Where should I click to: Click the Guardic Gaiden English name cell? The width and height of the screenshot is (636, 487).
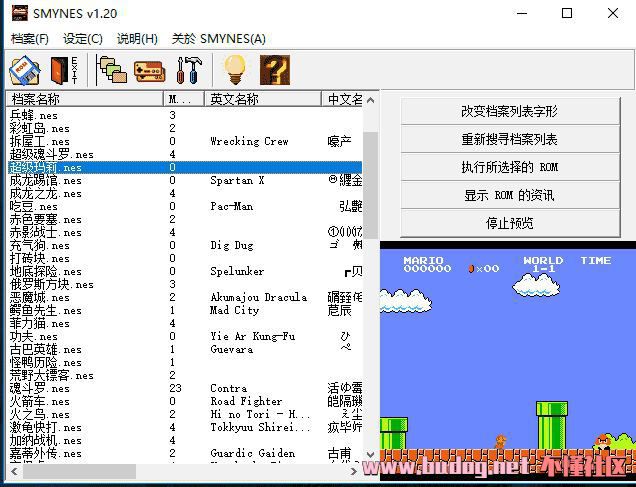253,453
